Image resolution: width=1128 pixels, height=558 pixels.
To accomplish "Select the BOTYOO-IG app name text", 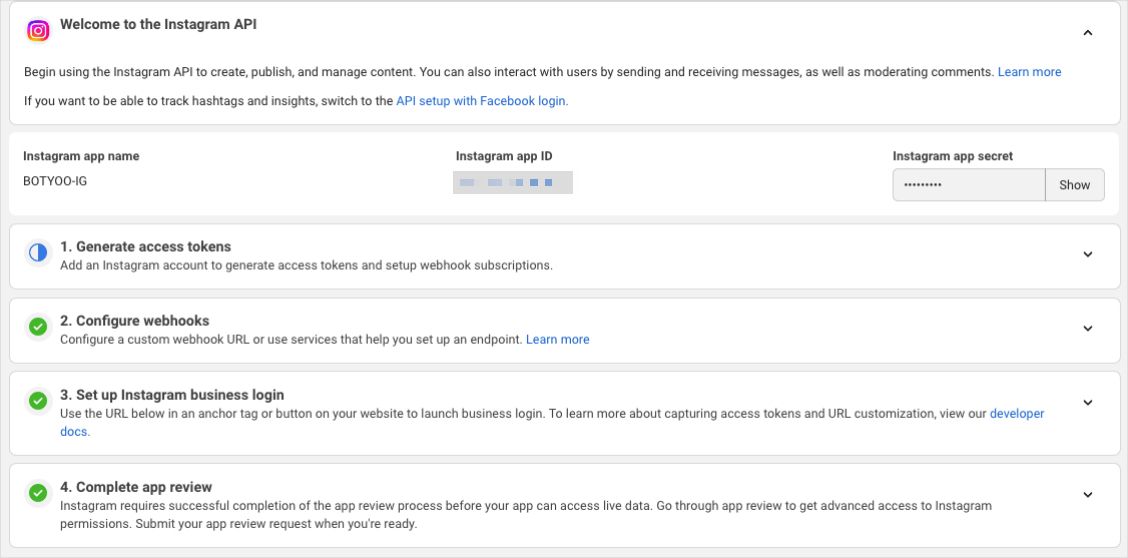I will [55, 181].
